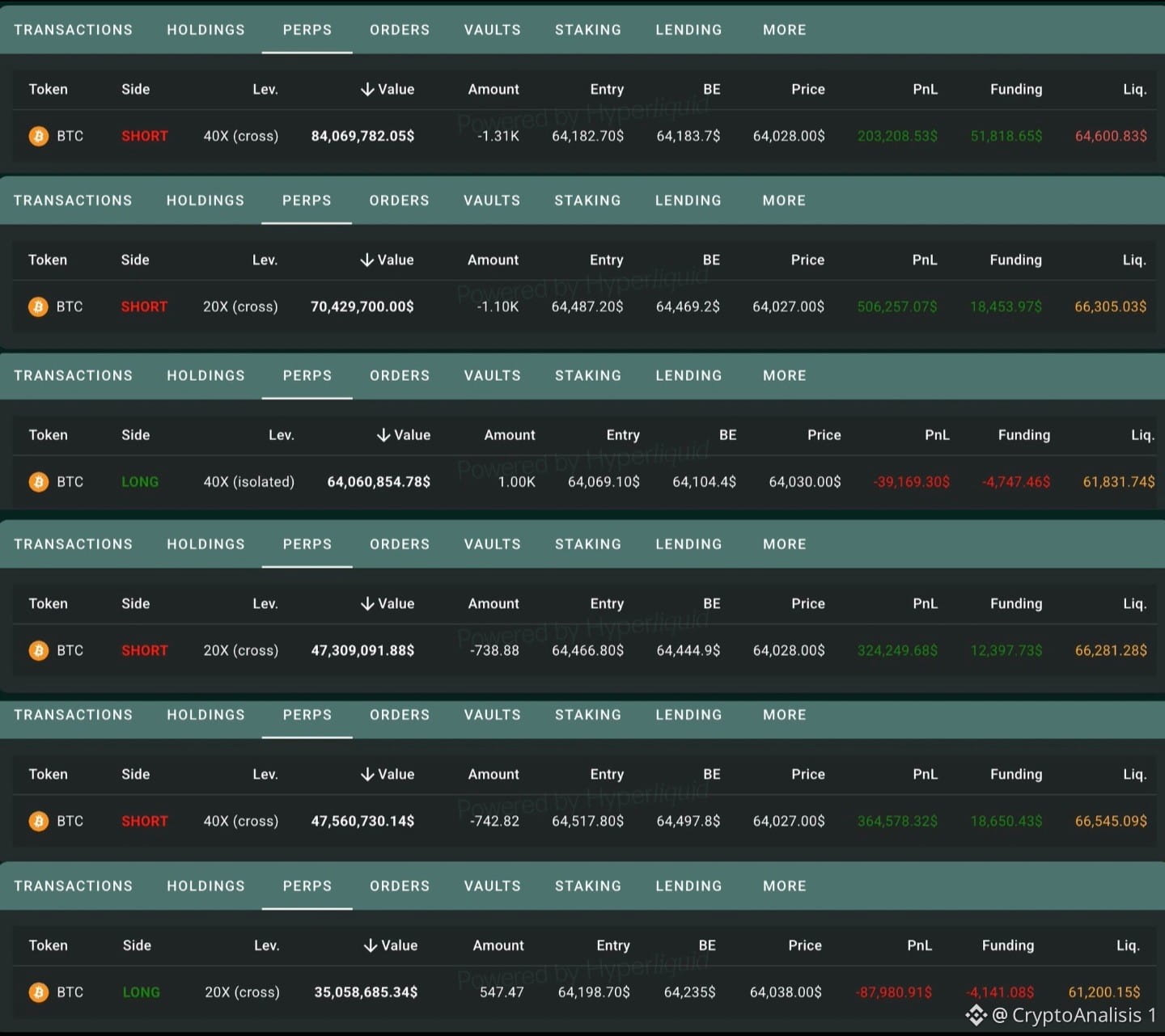This screenshot has height=1036, width=1165.
Task: Click the funding value -4,747.46$
Action: (x=1015, y=482)
